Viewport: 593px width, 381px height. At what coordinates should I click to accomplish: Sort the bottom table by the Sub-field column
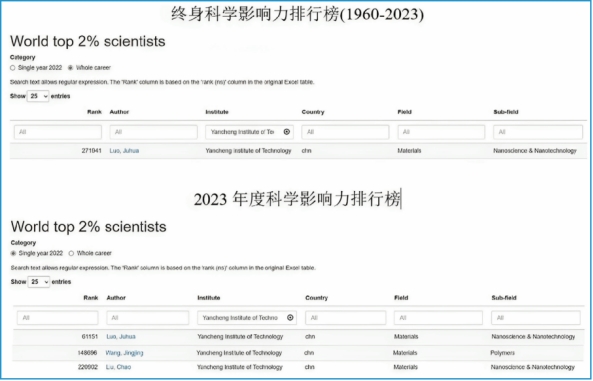[x=504, y=298]
